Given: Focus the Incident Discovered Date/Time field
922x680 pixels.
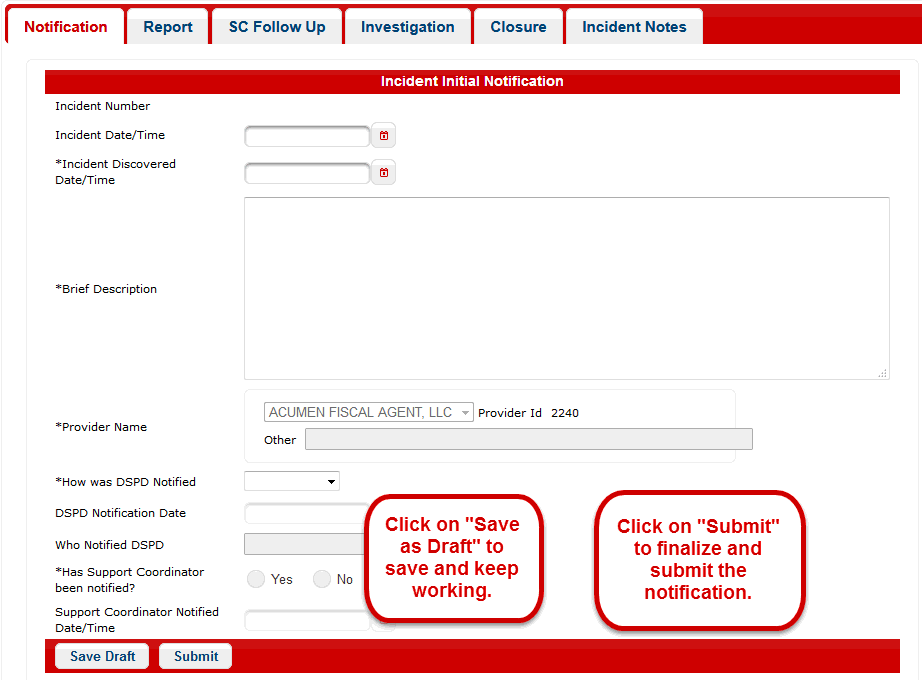Looking at the screenshot, I should (307, 173).
